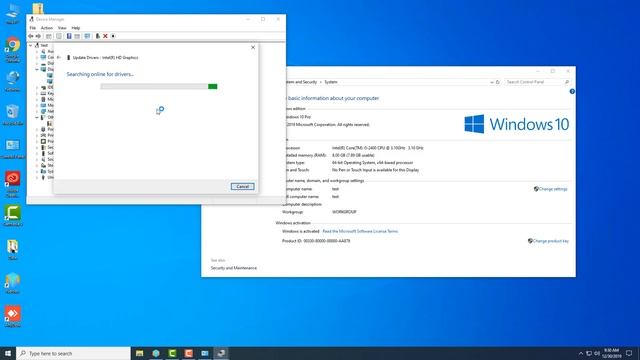Open the Action menu in Device Manager
Screen dimensions: 640x360
coord(47,28)
